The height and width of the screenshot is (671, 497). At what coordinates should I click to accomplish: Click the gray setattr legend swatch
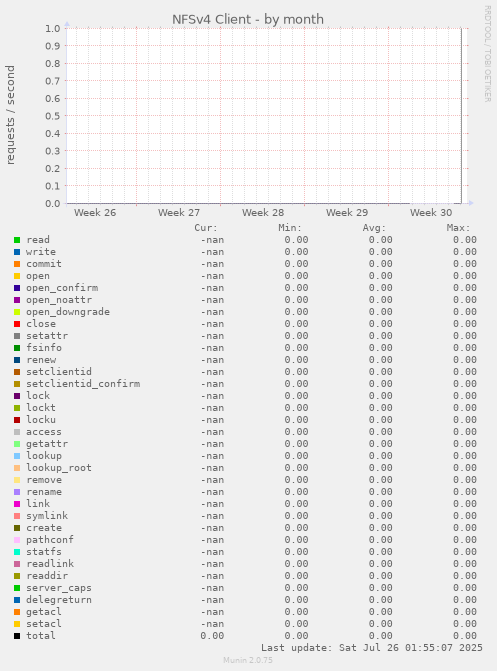click(17, 336)
